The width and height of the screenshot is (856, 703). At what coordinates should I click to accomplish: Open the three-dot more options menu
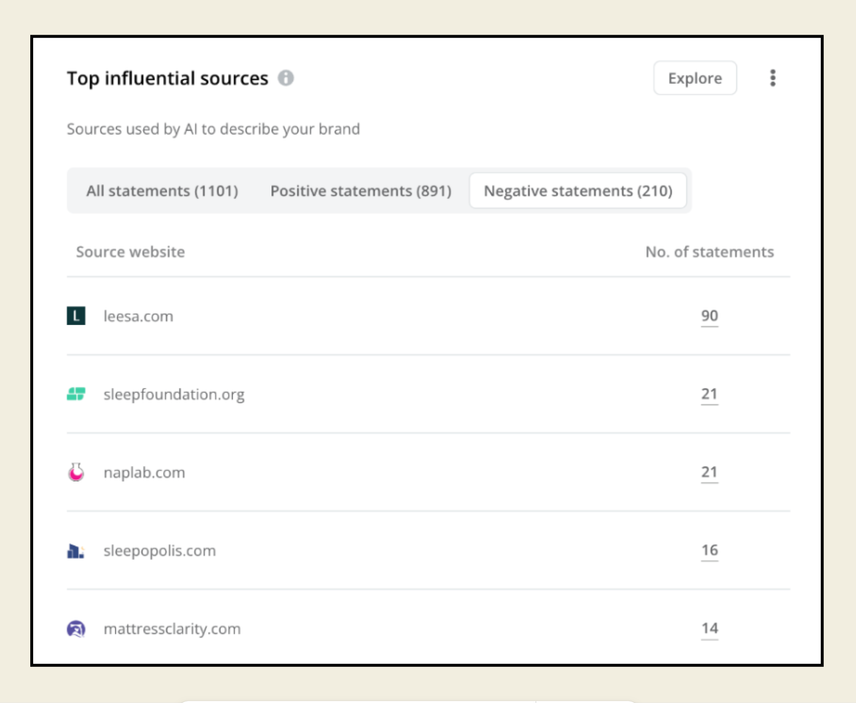click(772, 78)
